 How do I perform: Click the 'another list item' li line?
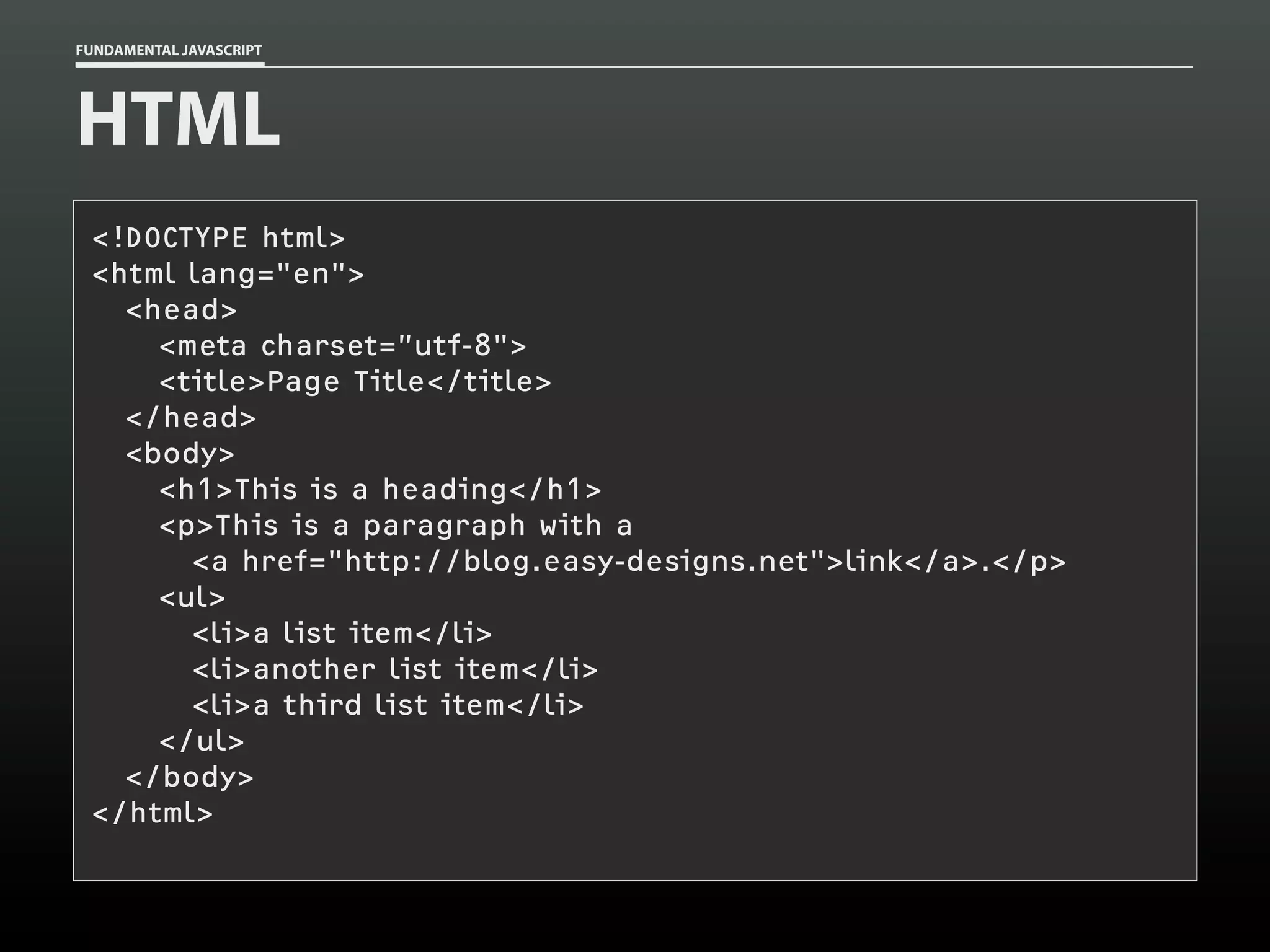[395, 669]
